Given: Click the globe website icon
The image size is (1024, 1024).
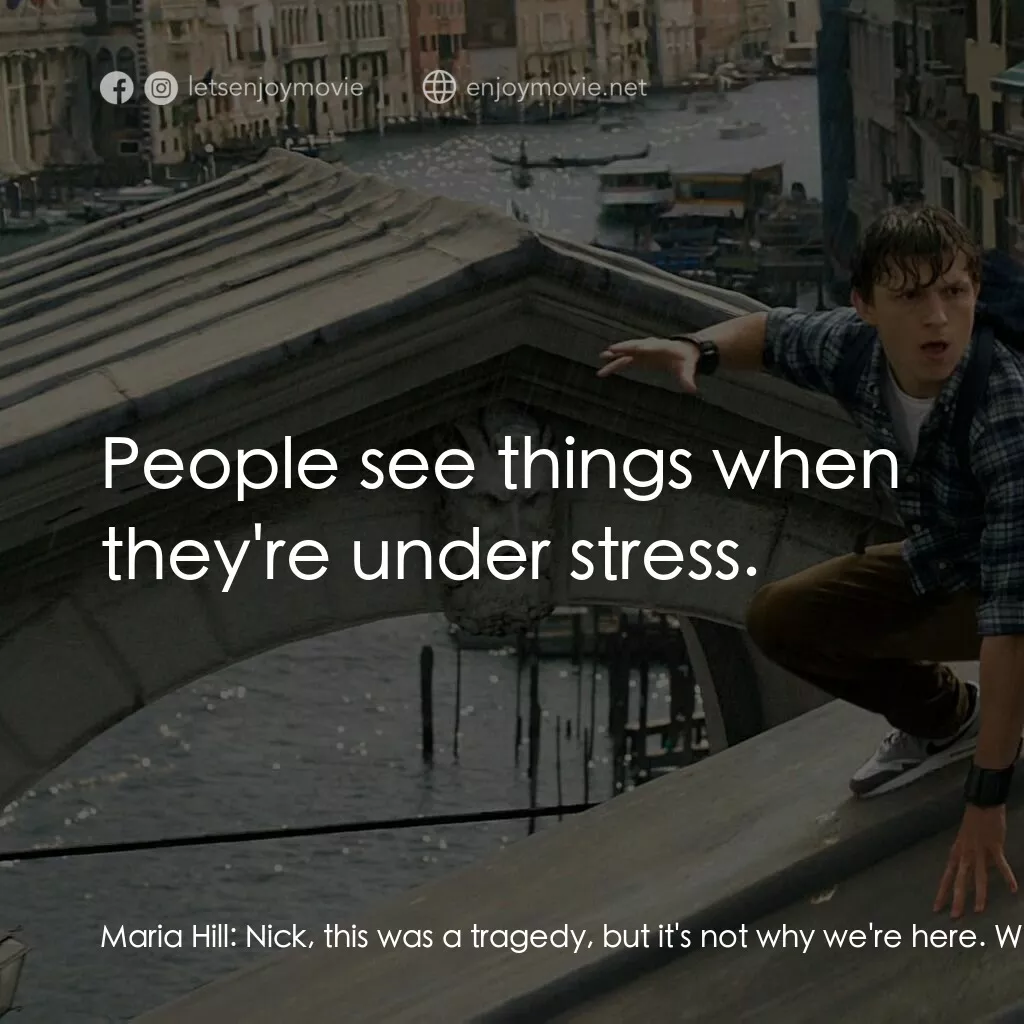Looking at the screenshot, I should tap(439, 88).
